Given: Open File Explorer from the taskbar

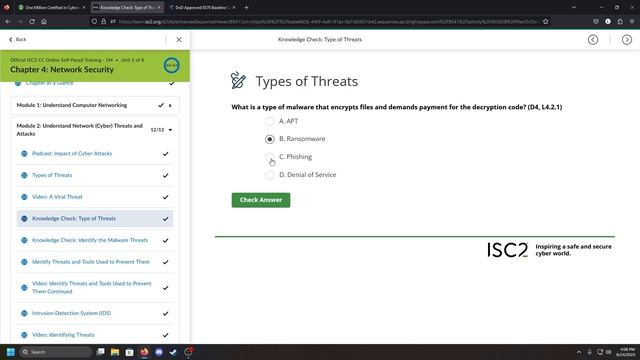Looking at the screenshot, I should click(x=115, y=352).
